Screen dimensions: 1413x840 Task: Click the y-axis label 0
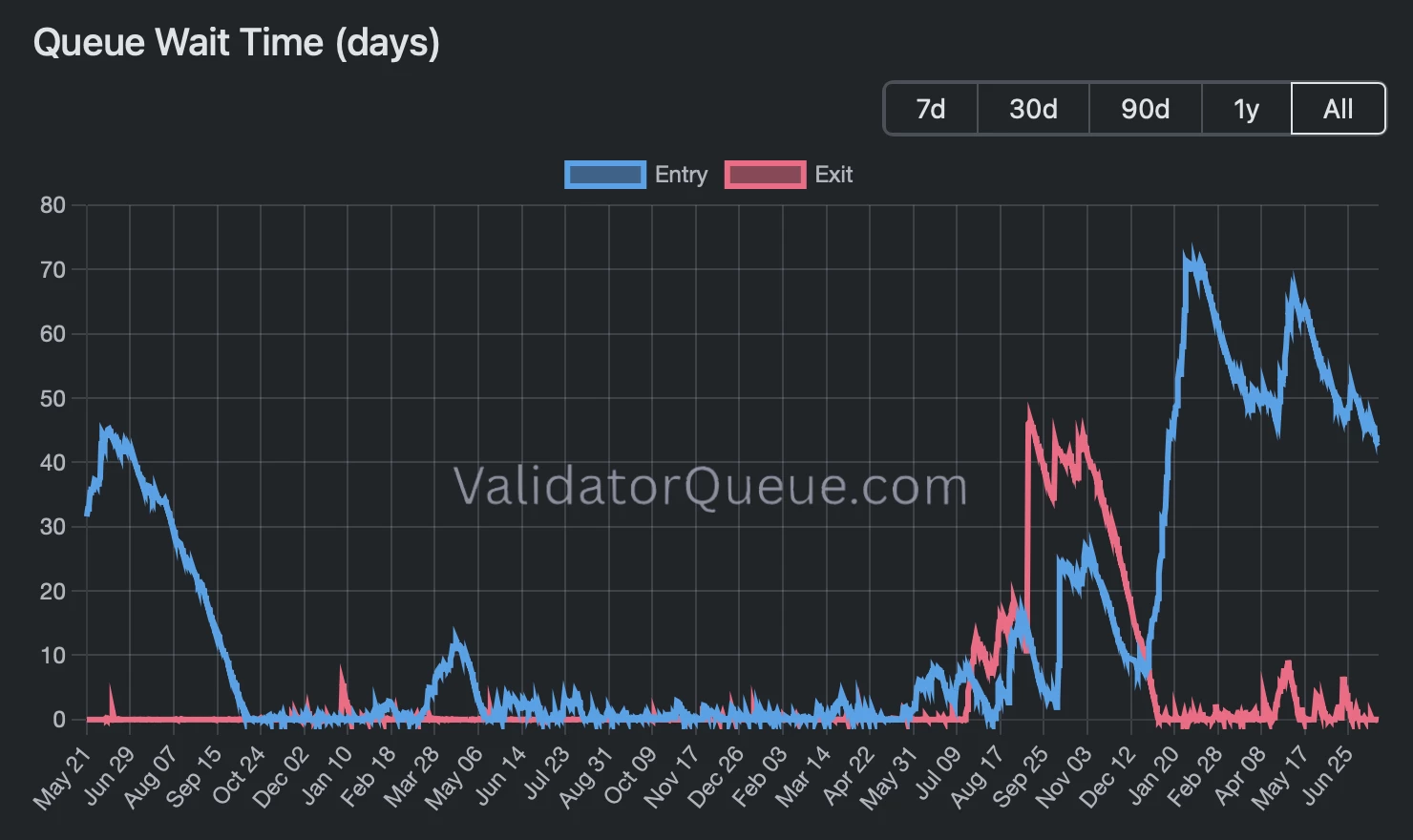(59, 720)
